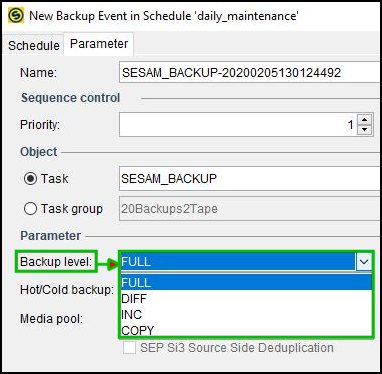Click the SEP sesam logo in the title bar
This screenshot has width=382, height=374.
16,15
